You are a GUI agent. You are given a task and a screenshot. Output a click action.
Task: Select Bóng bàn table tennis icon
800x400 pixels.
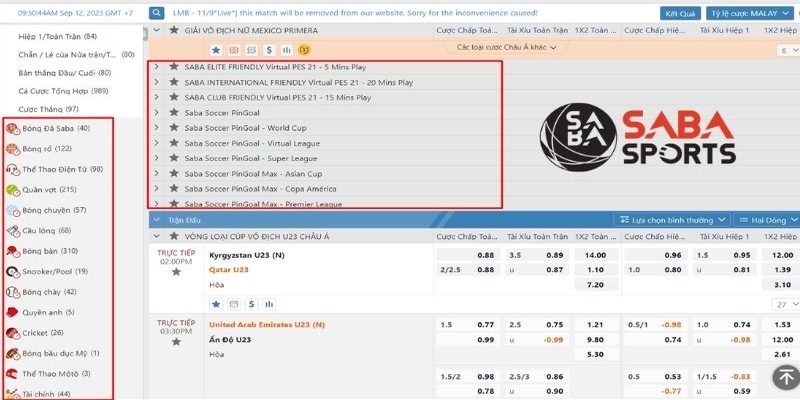13,252
